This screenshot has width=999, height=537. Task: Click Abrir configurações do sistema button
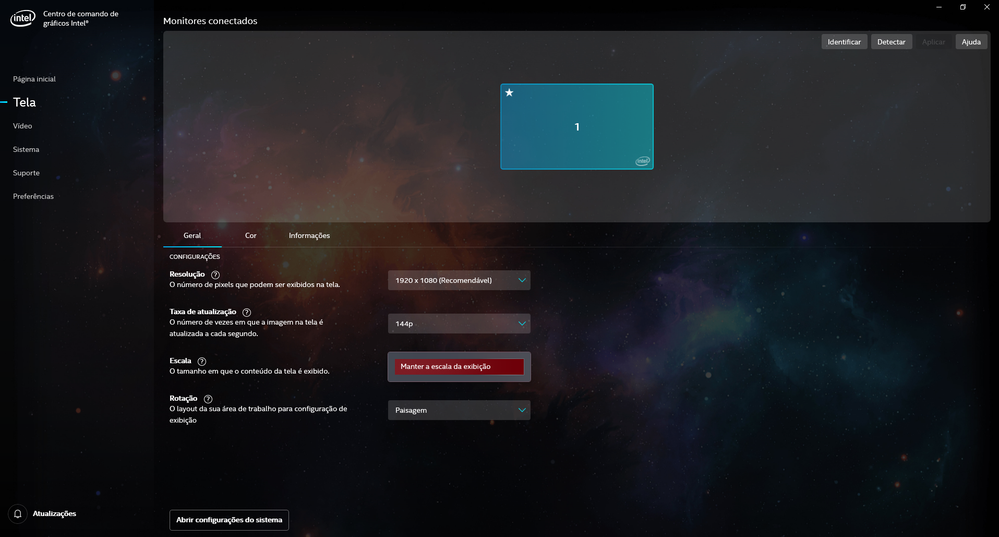(229, 520)
